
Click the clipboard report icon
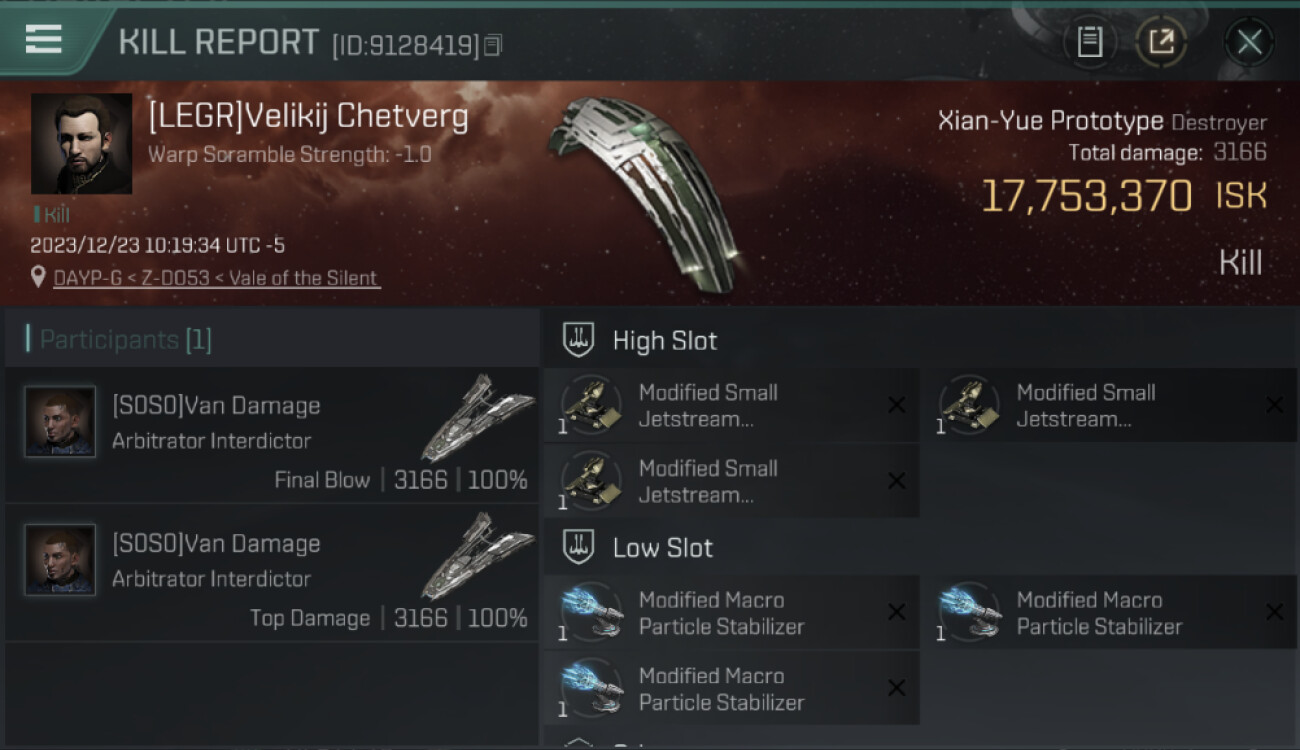pos(1090,42)
